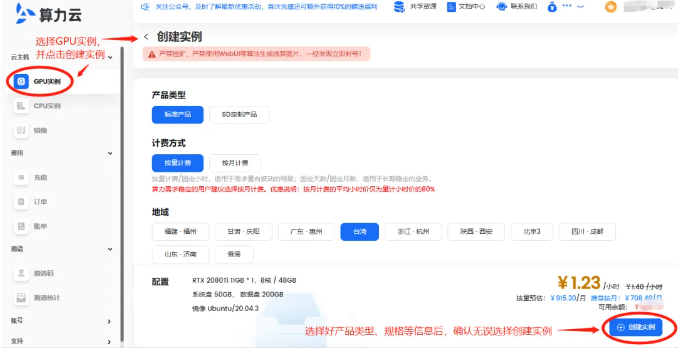Collapse the 费用 sidebar section
The width and height of the screenshot is (680, 360).
coord(110,153)
